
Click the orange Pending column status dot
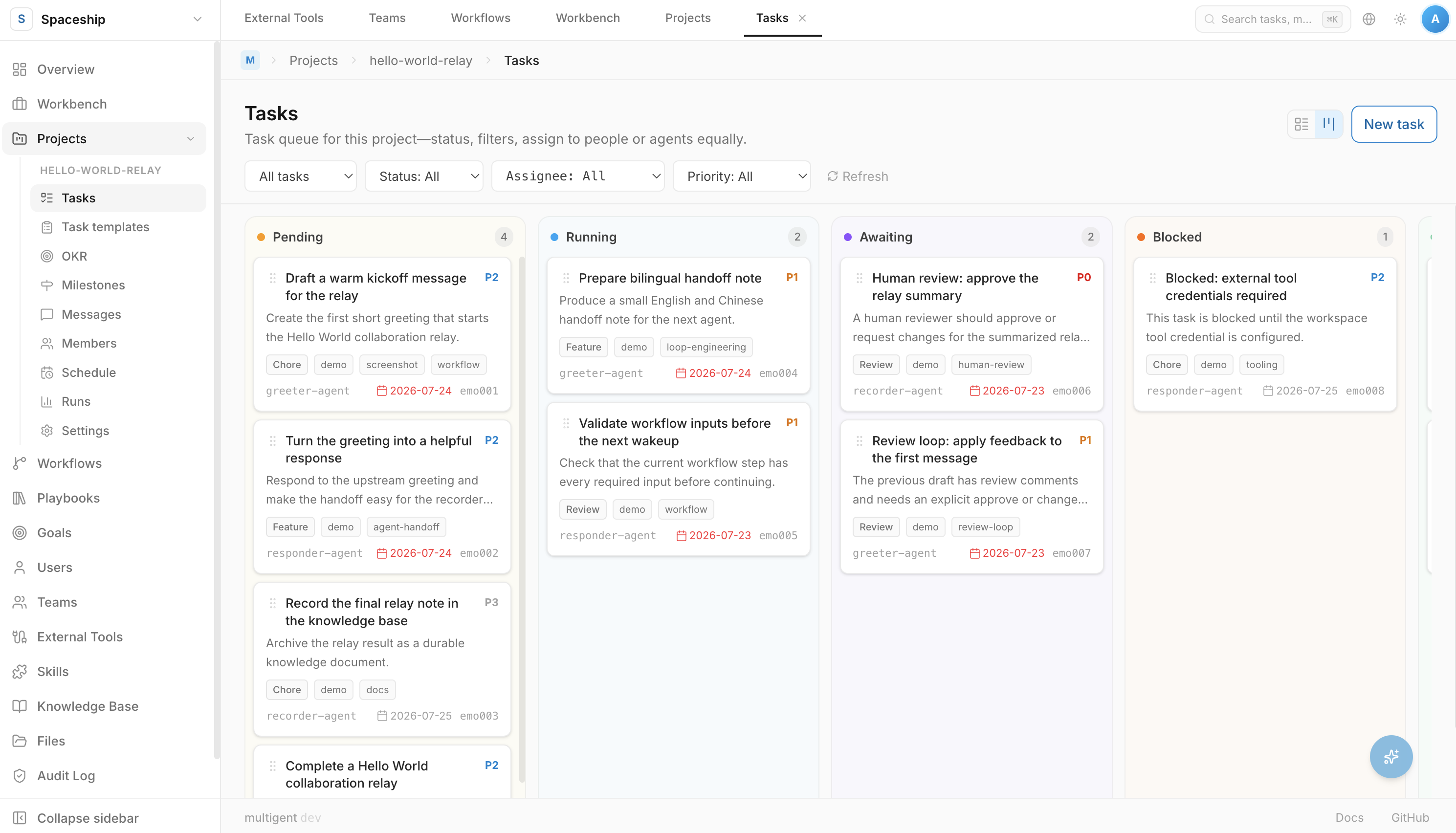pos(261,237)
